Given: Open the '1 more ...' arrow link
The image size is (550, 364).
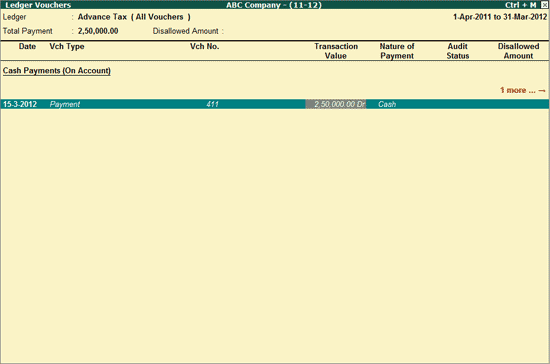Looking at the screenshot, I should [523, 90].
